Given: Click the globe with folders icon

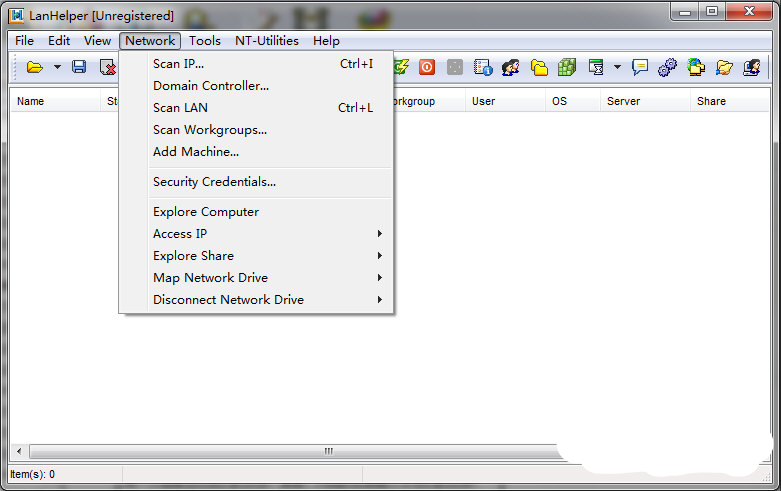Looking at the screenshot, I should pos(696,67).
